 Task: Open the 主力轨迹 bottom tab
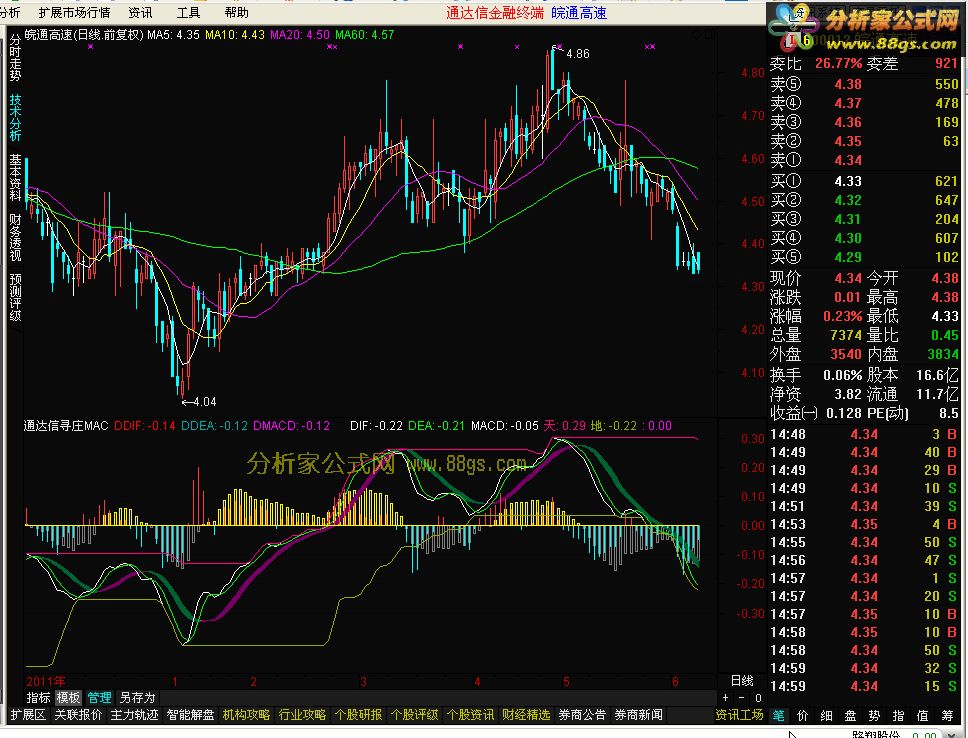click(x=134, y=715)
